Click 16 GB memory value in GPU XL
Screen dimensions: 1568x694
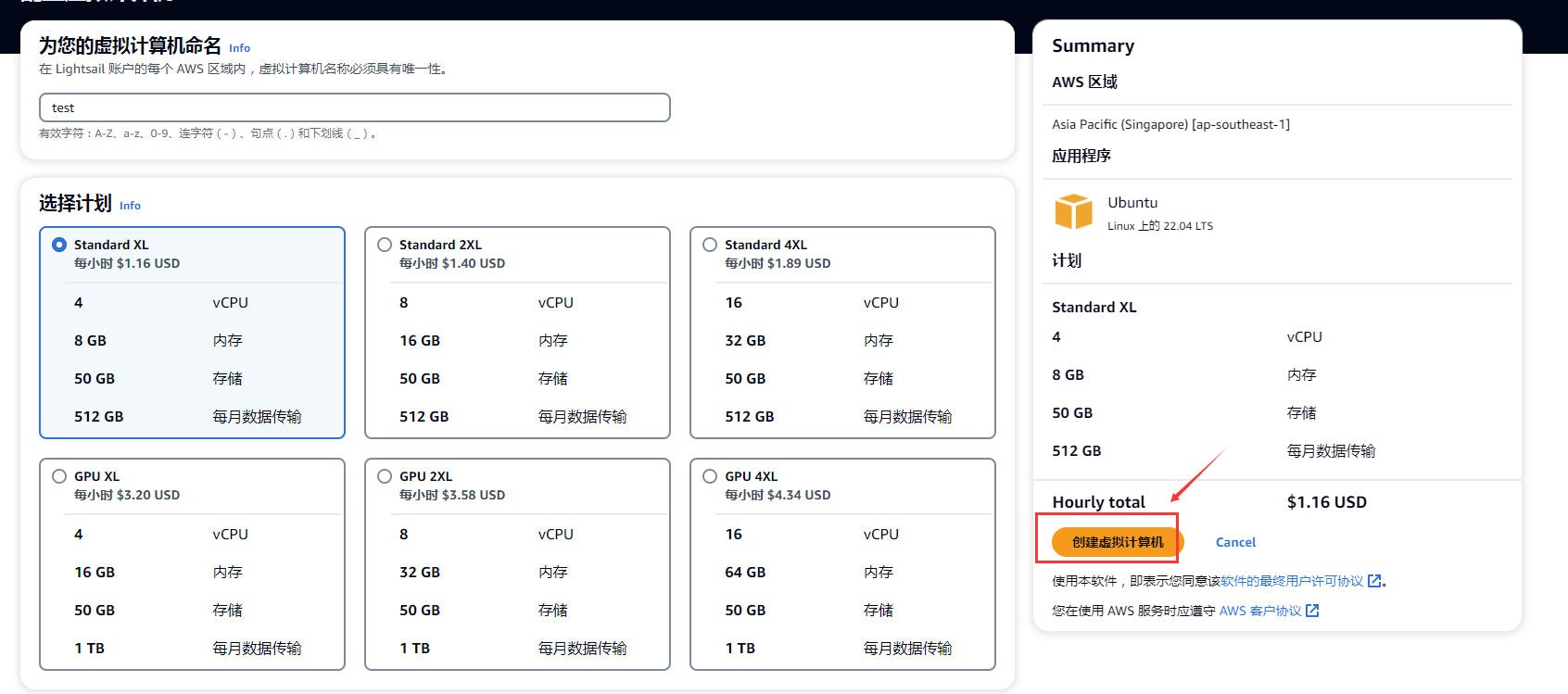pos(95,573)
